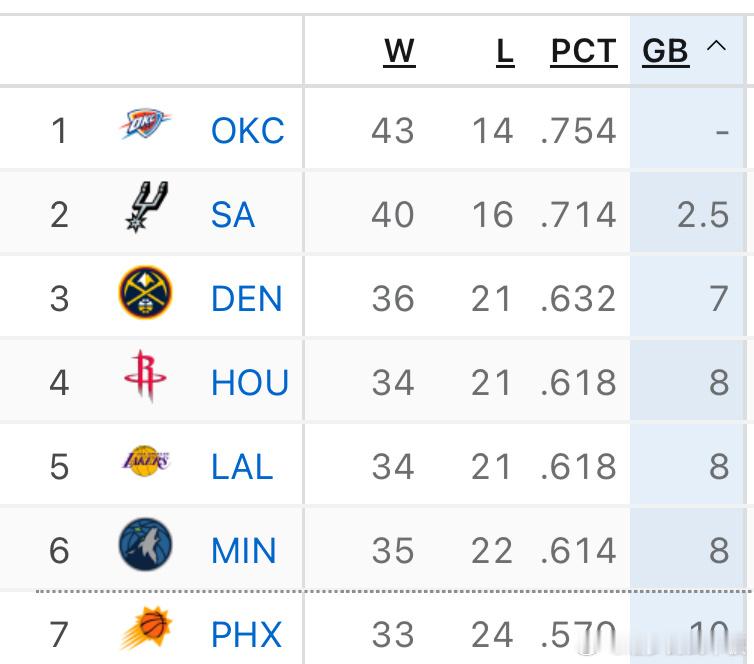Open the HOU team link
The height and width of the screenshot is (664, 754).
[x=250, y=382]
